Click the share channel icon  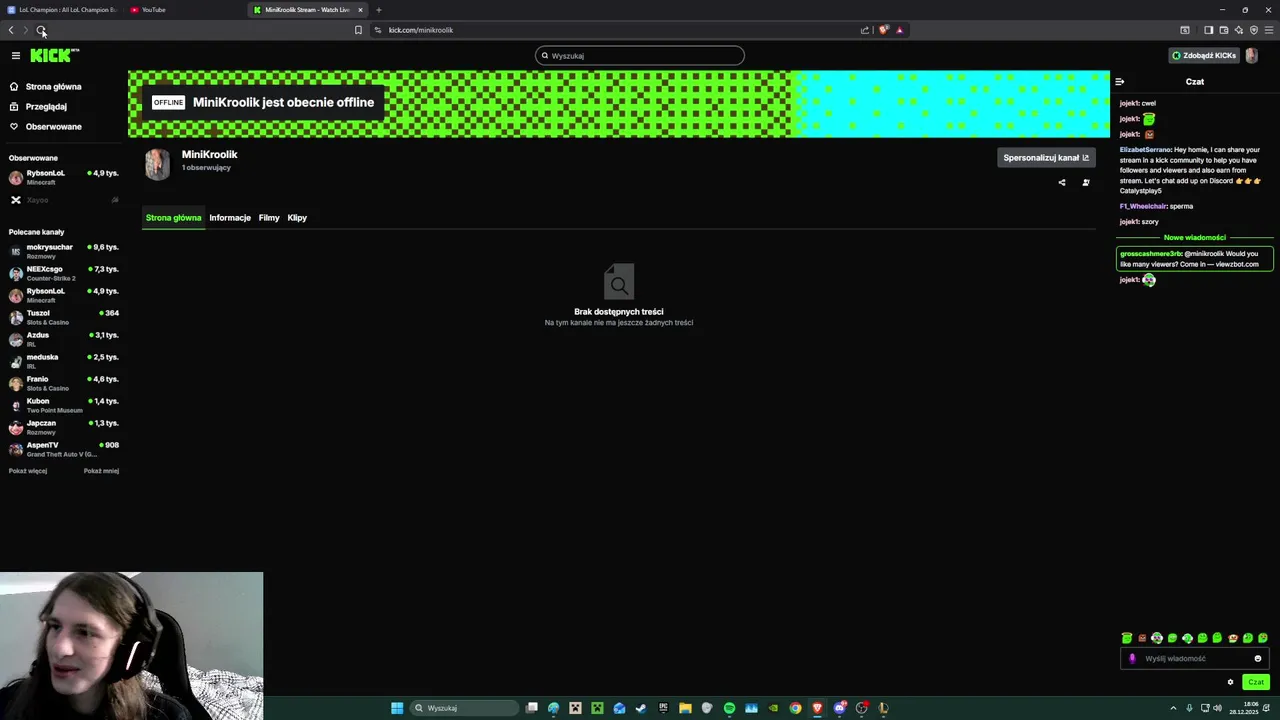click(1062, 183)
